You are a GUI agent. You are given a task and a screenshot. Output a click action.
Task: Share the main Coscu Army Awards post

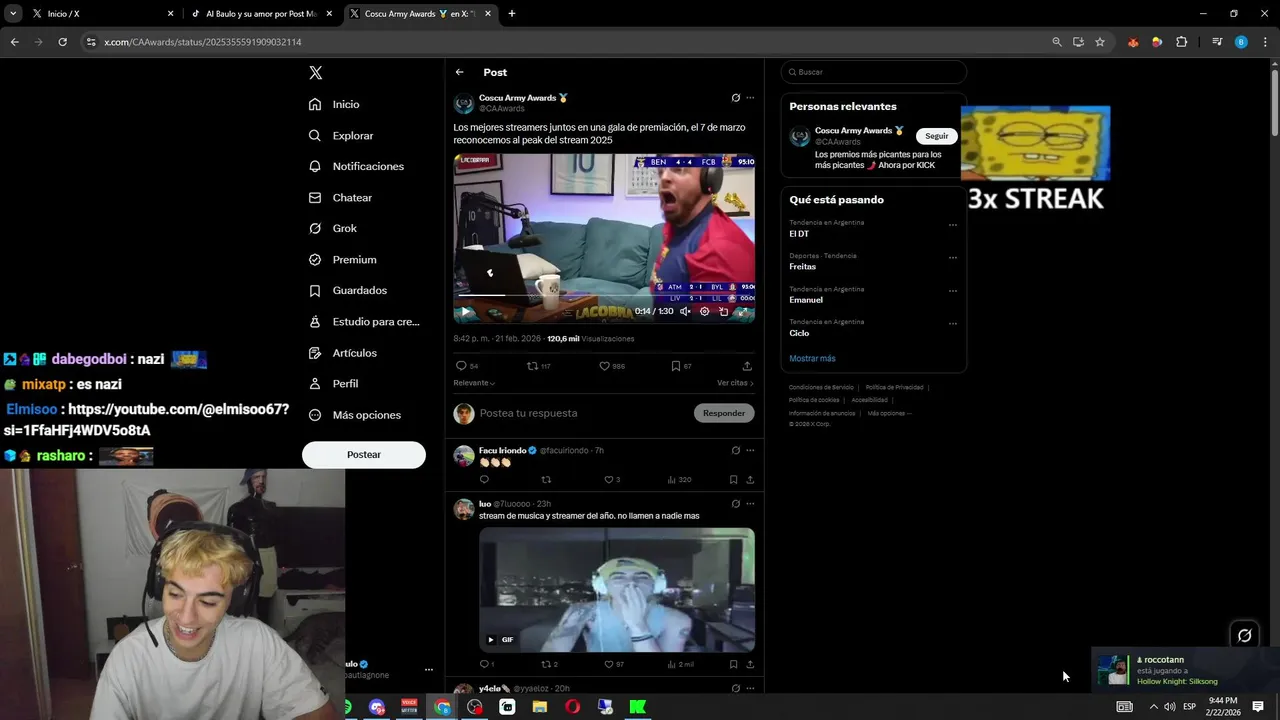pyautogui.click(x=747, y=366)
